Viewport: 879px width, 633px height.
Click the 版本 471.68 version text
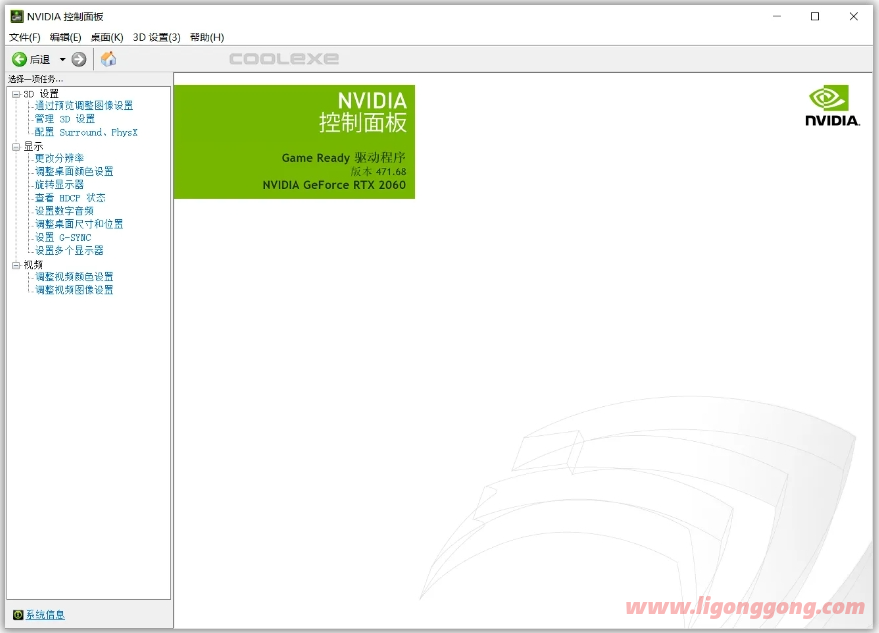pyautogui.click(x=378, y=172)
